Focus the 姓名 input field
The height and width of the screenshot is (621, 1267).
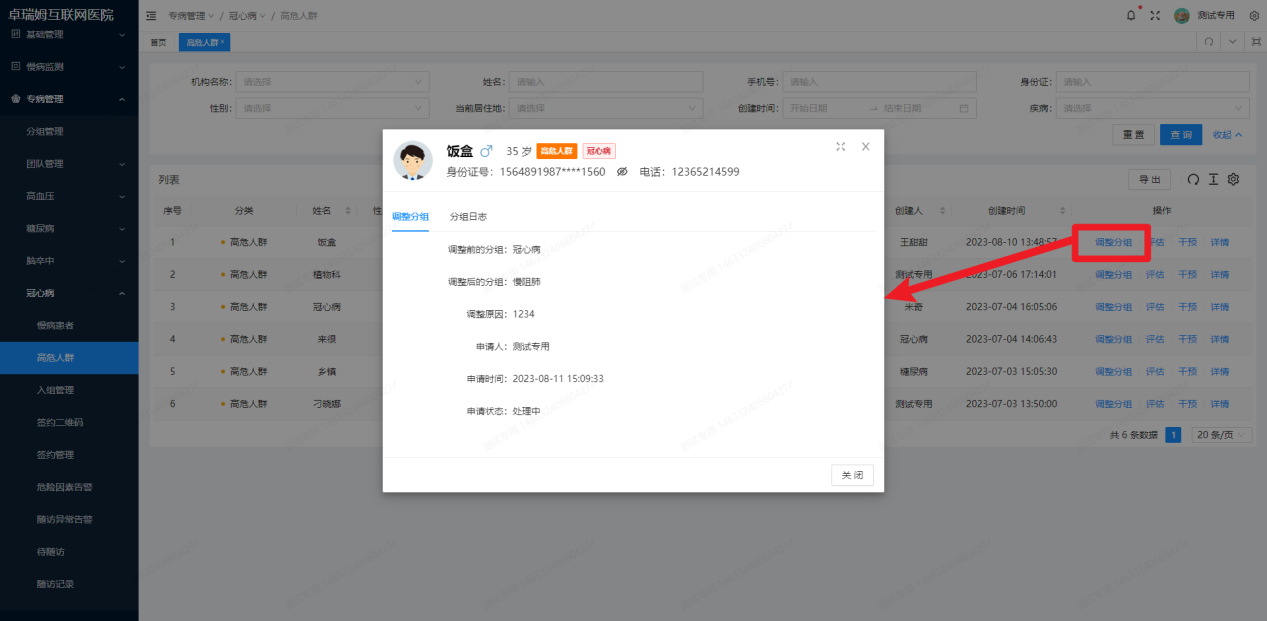608,82
